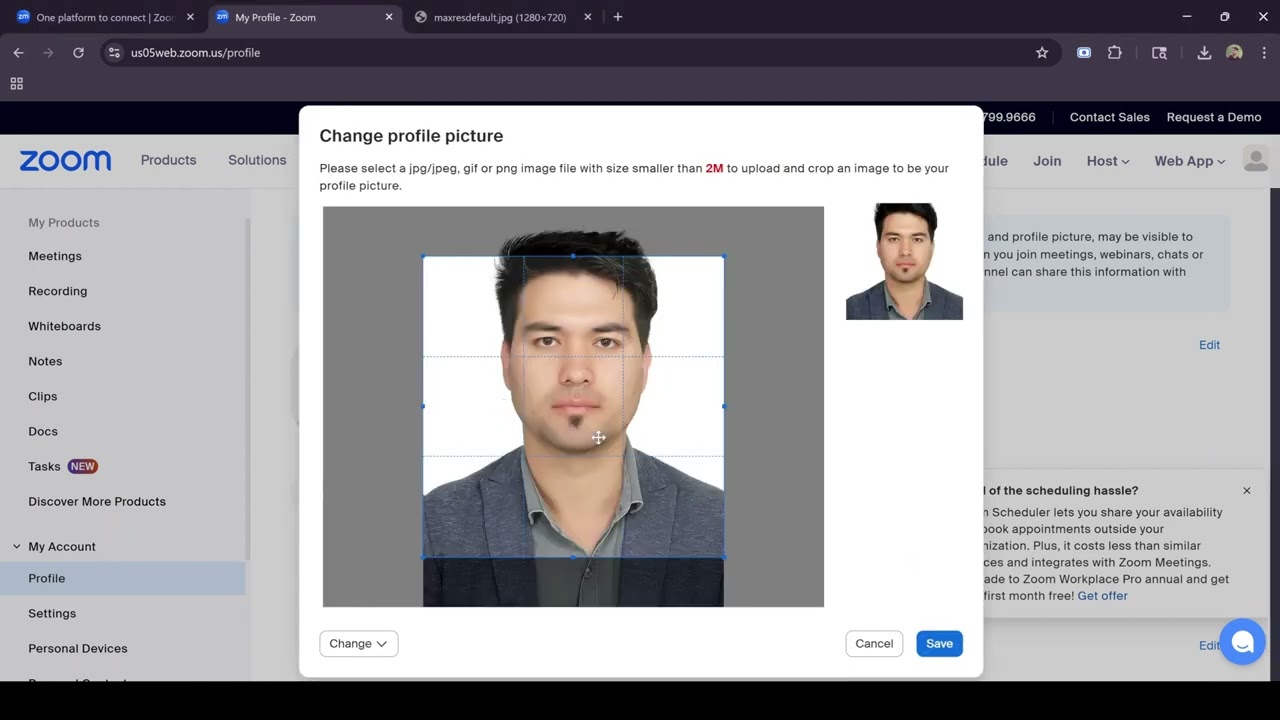Click the Get offer link
Image resolution: width=1280 pixels, height=720 pixels.
[1102, 596]
